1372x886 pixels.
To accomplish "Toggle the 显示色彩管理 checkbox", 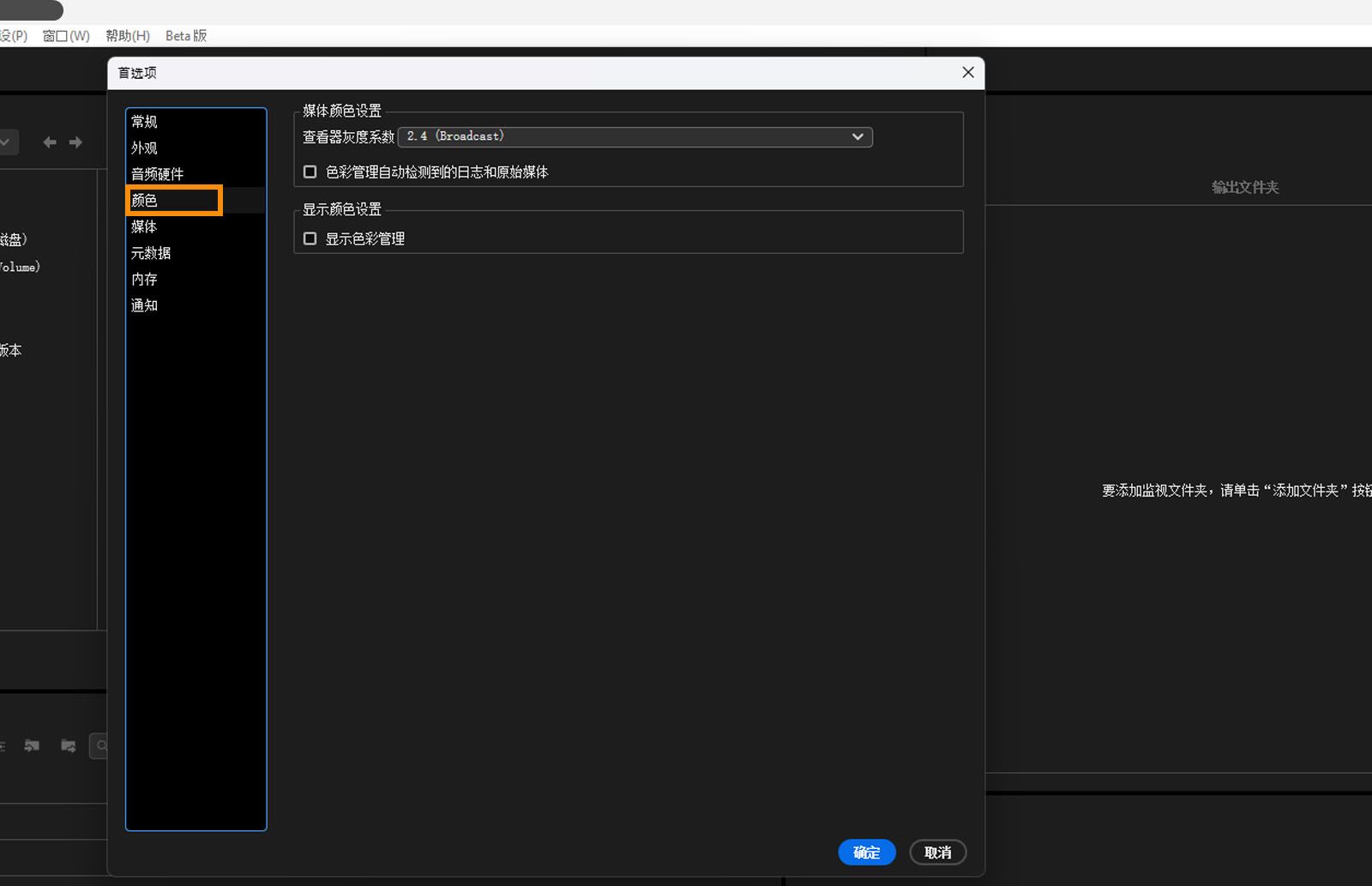I will (310, 238).
